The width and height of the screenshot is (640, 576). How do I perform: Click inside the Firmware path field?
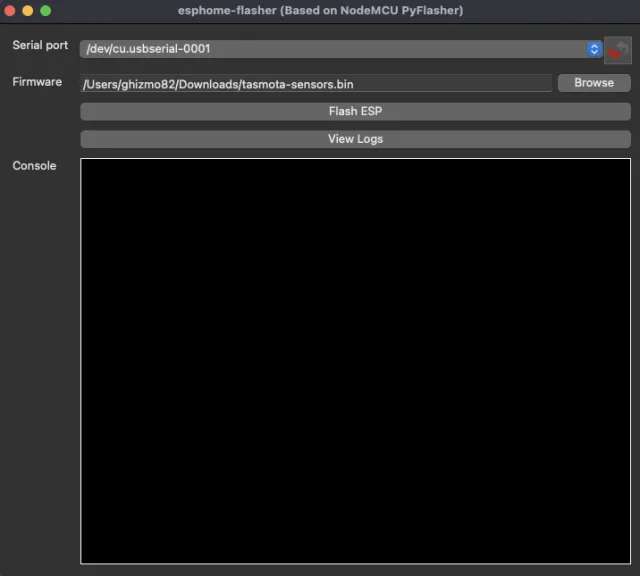(x=450, y=84)
